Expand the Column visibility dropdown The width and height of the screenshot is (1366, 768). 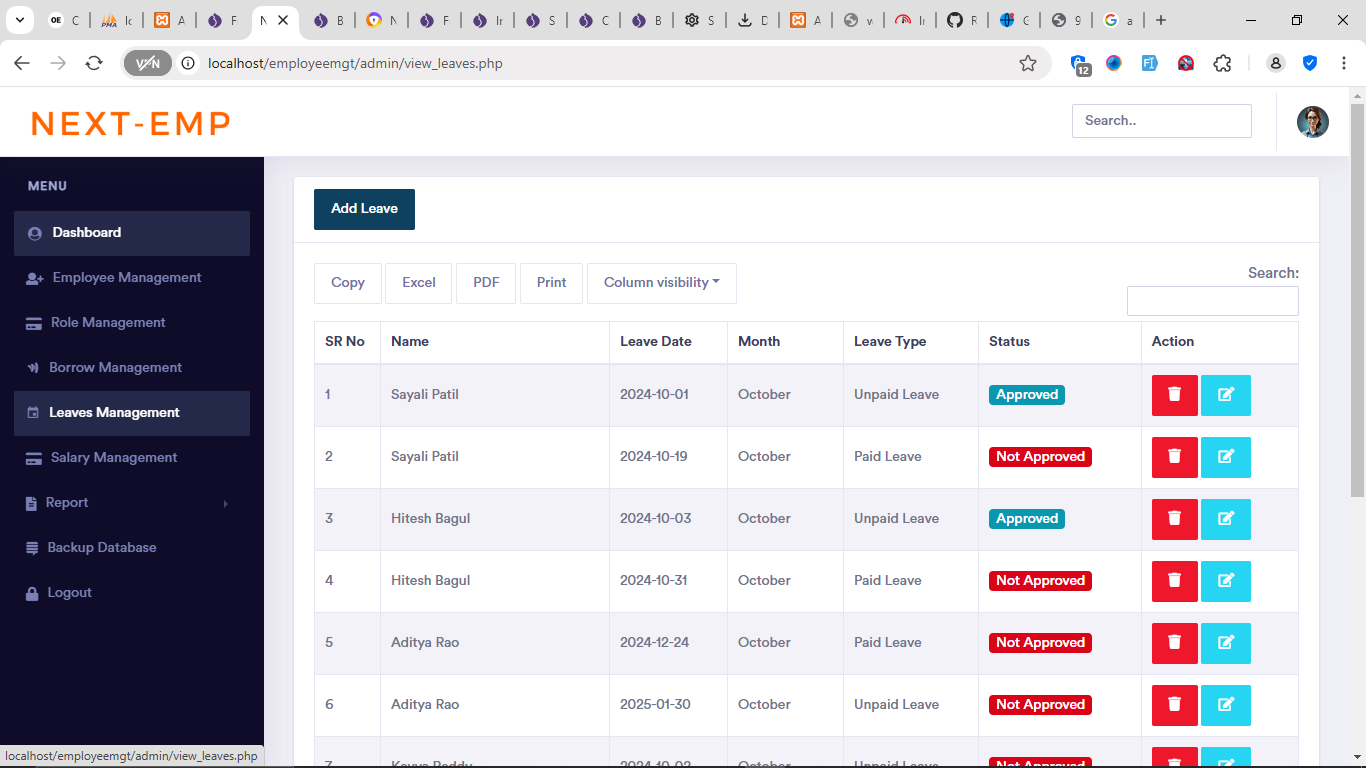click(x=661, y=283)
